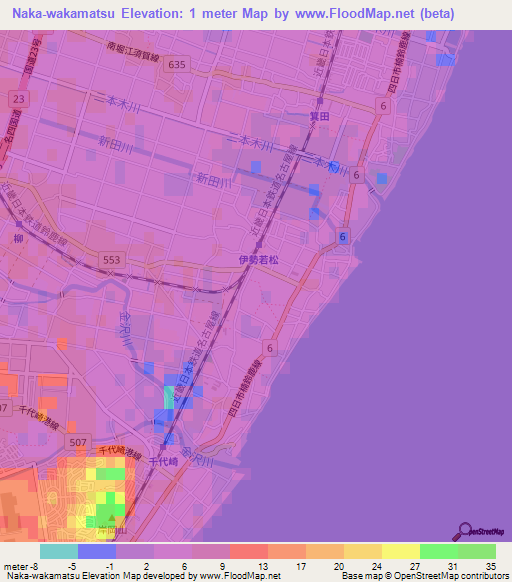This screenshot has width=512, height=582.
Task: Click the '13' legend value
Action: pyautogui.click(x=263, y=566)
